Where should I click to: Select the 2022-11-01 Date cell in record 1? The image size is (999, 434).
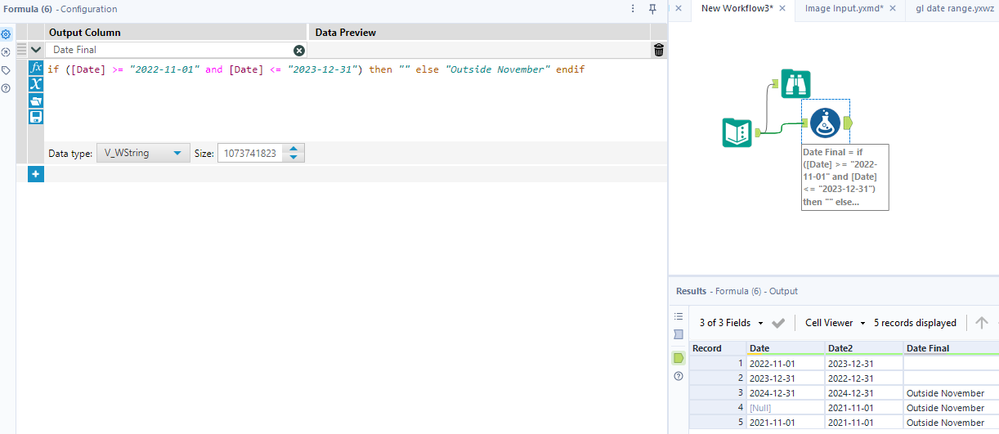[785, 363]
